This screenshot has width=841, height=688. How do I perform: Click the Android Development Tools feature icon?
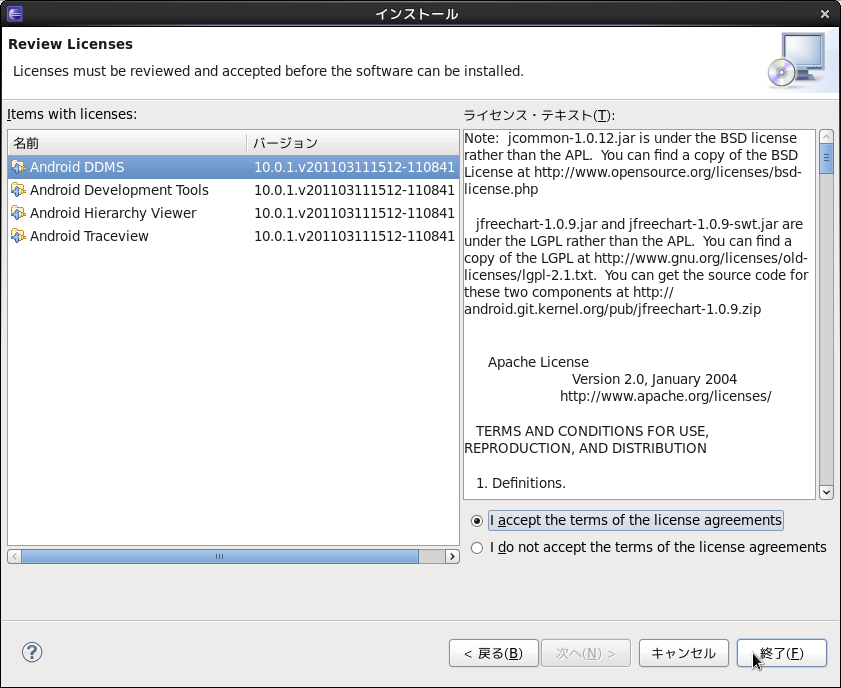click(18, 190)
